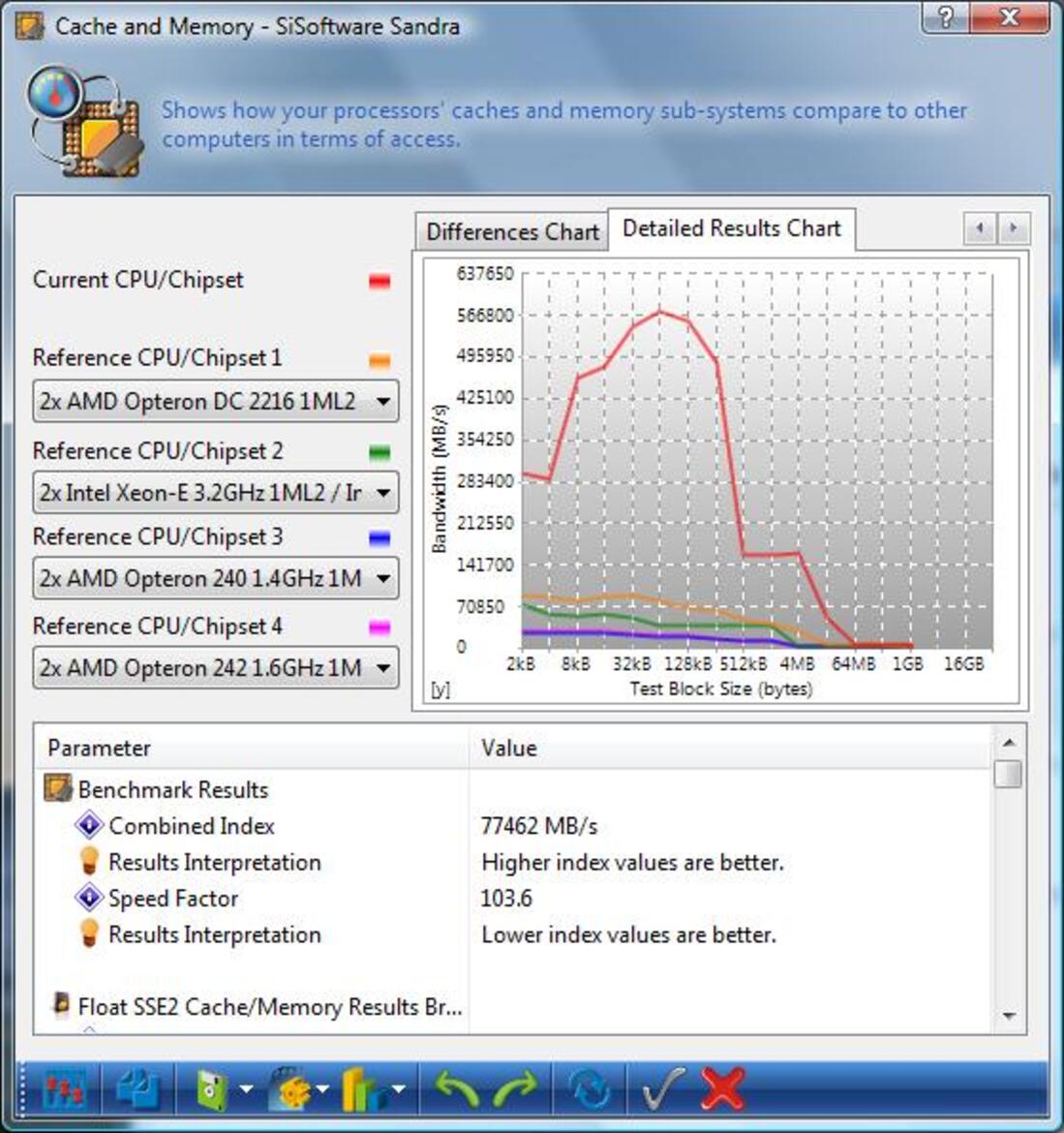Click the bar chart results icon
Viewport: 1064px width, 1133px height.
[364, 1088]
